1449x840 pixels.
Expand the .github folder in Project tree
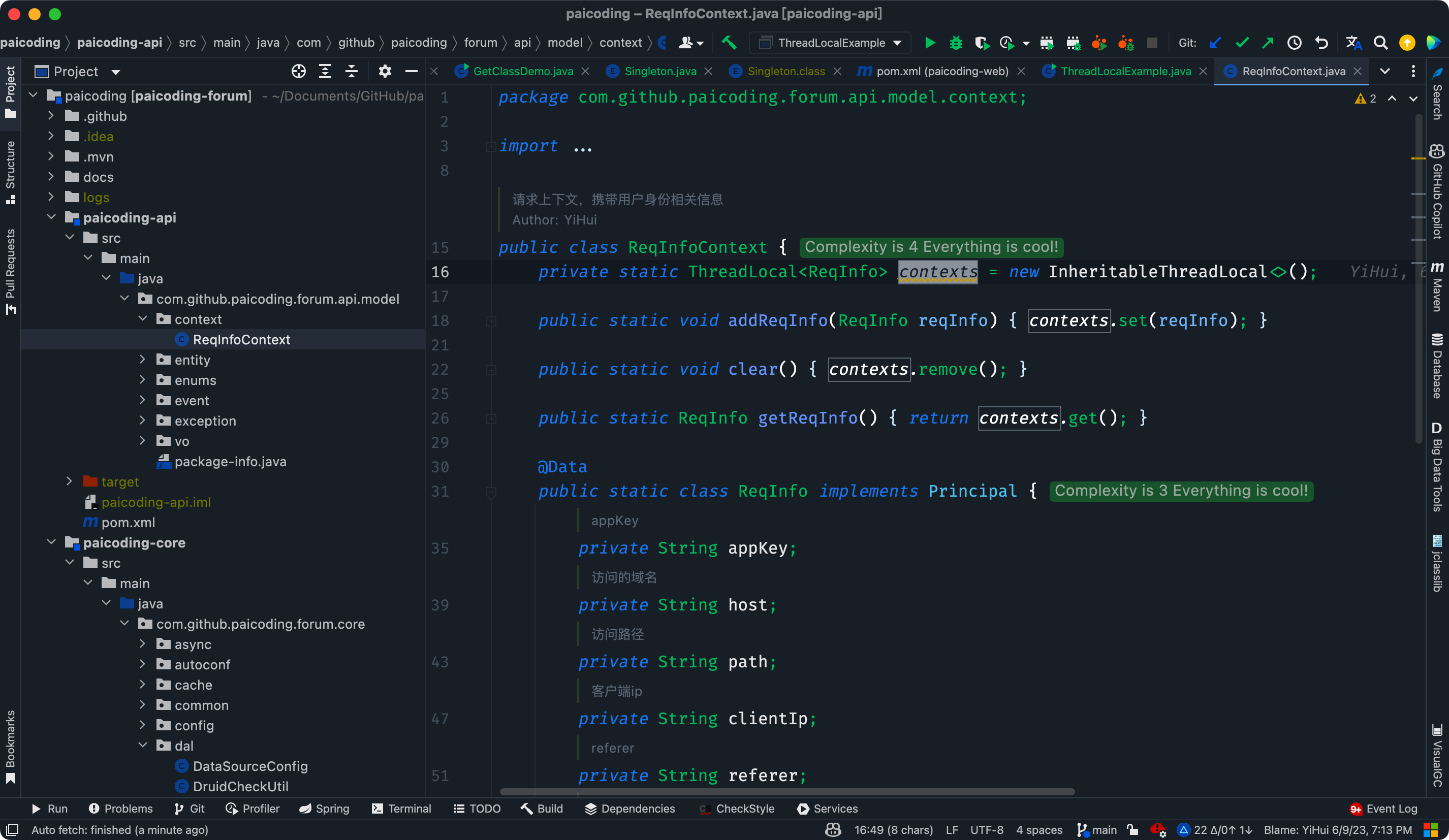click(51, 116)
